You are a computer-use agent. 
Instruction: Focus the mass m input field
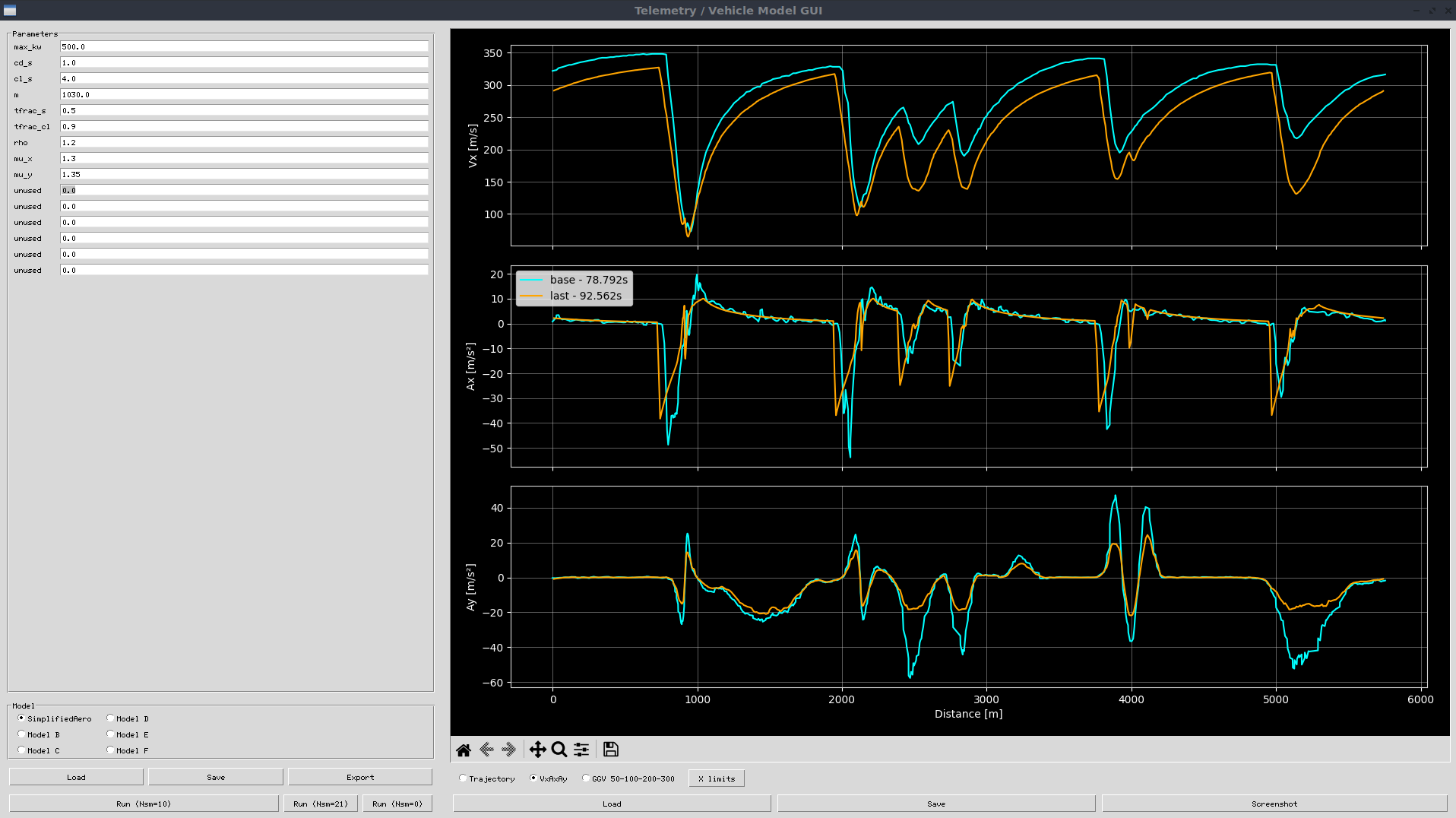tap(244, 94)
